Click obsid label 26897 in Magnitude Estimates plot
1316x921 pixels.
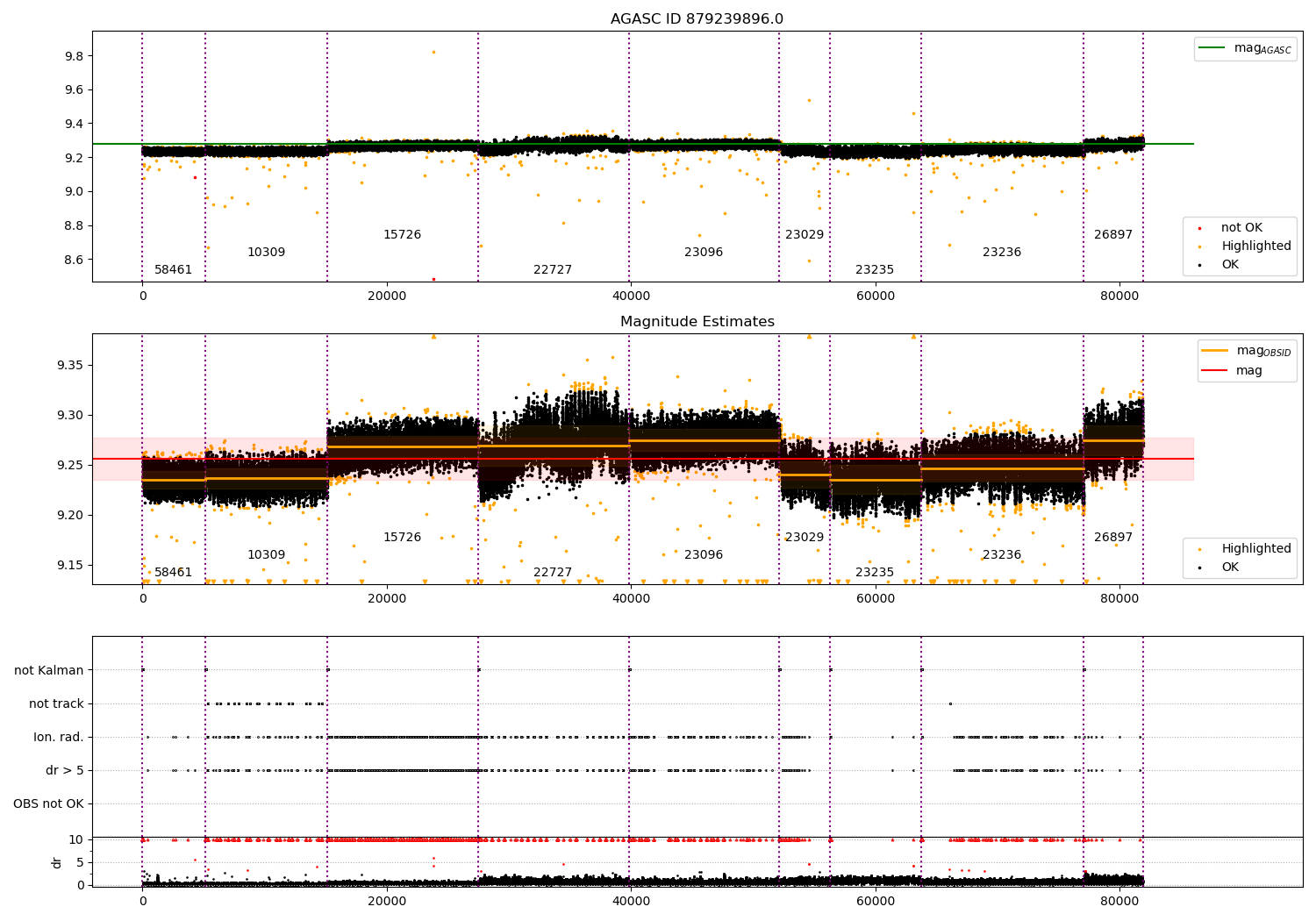pos(1113,537)
